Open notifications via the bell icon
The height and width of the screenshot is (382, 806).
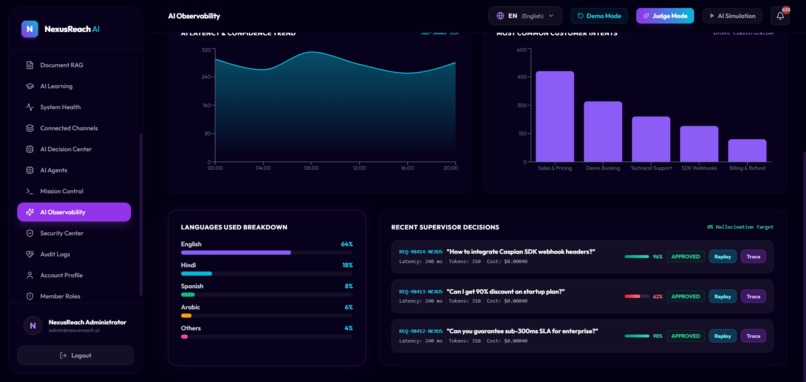point(780,16)
